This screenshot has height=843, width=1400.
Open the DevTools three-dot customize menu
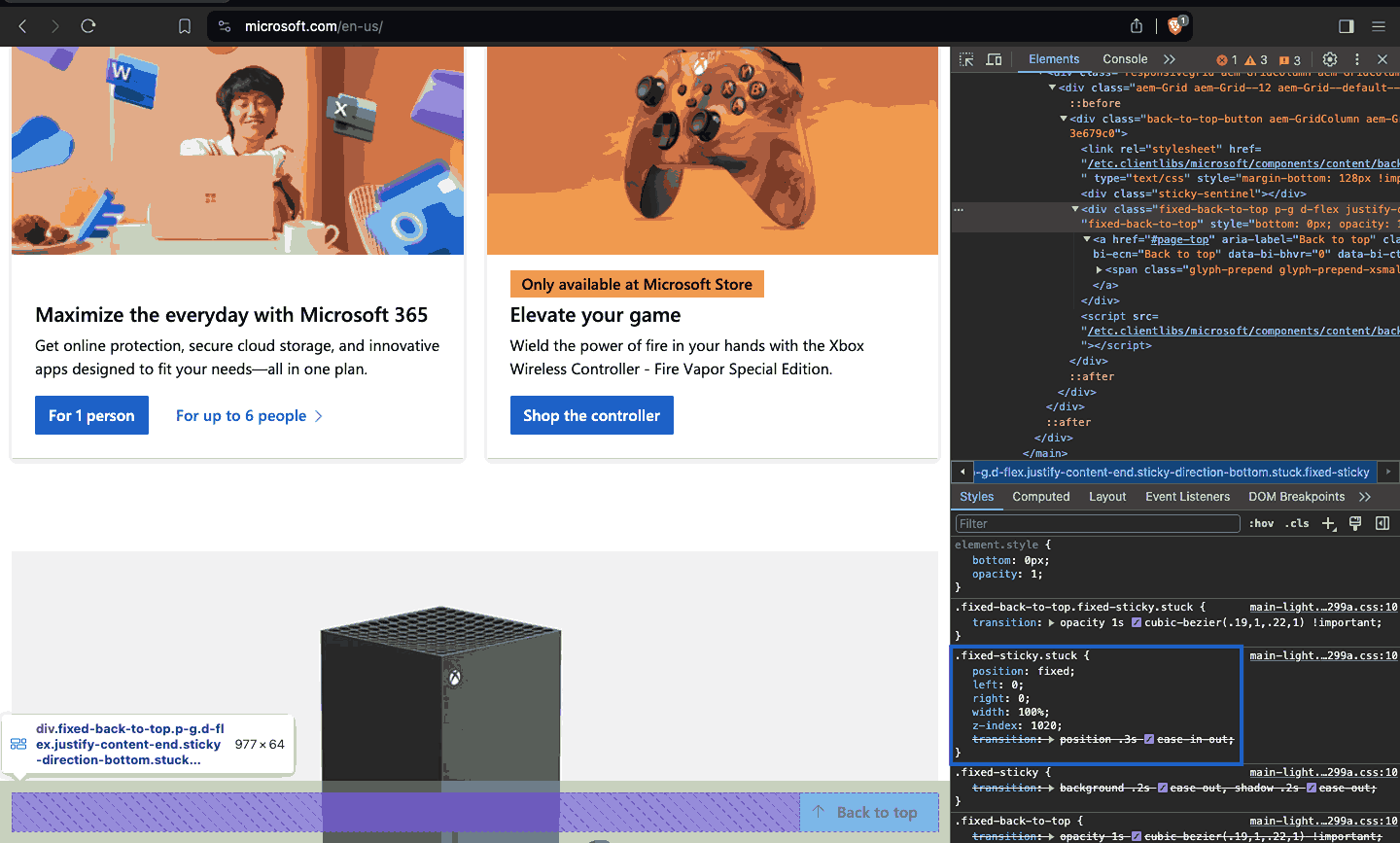pos(1357,59)
